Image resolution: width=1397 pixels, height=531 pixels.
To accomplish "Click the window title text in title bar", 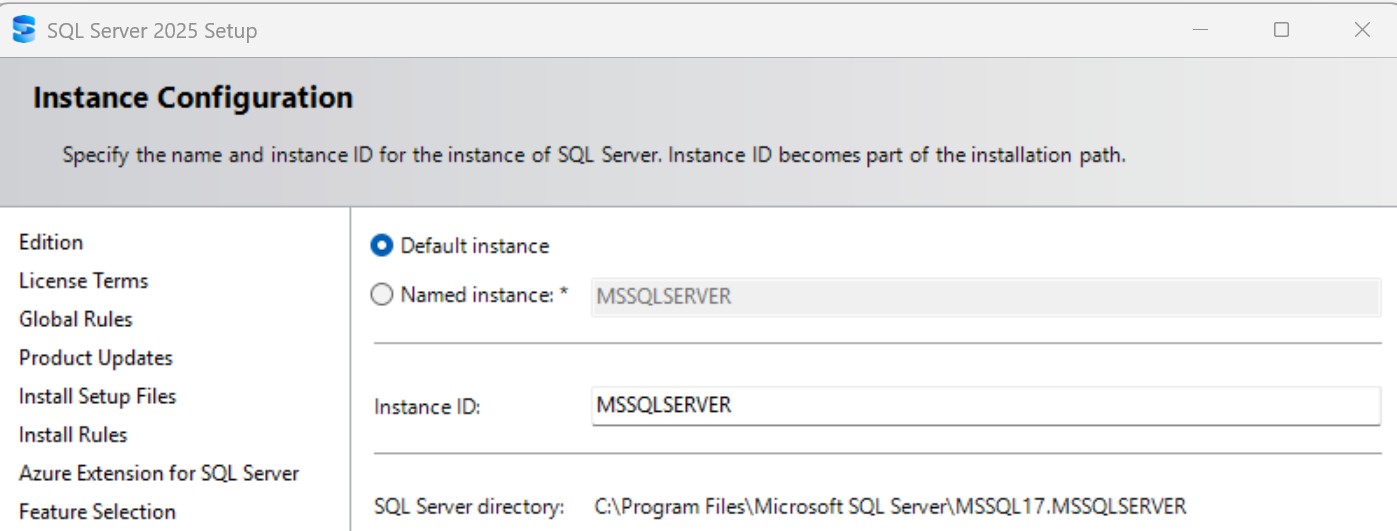I will tap(152, 31).
